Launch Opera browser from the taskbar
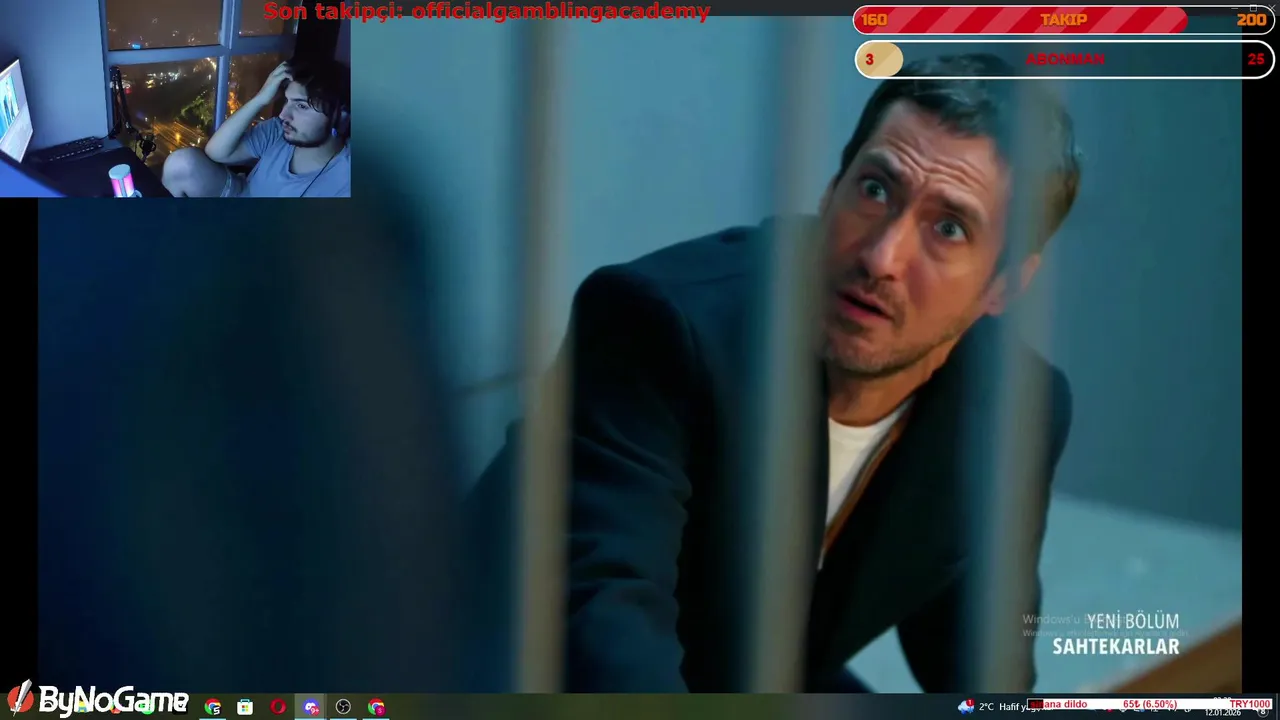This screenshot has height=720, width=1280. point(278,707)
